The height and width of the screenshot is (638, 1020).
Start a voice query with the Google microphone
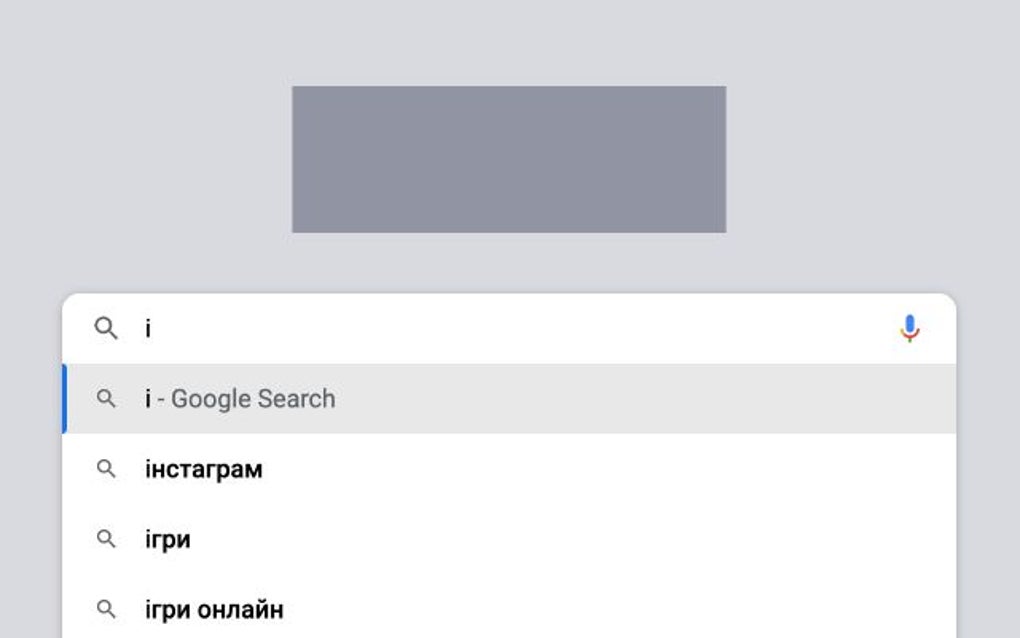click(x=909, y=328)
